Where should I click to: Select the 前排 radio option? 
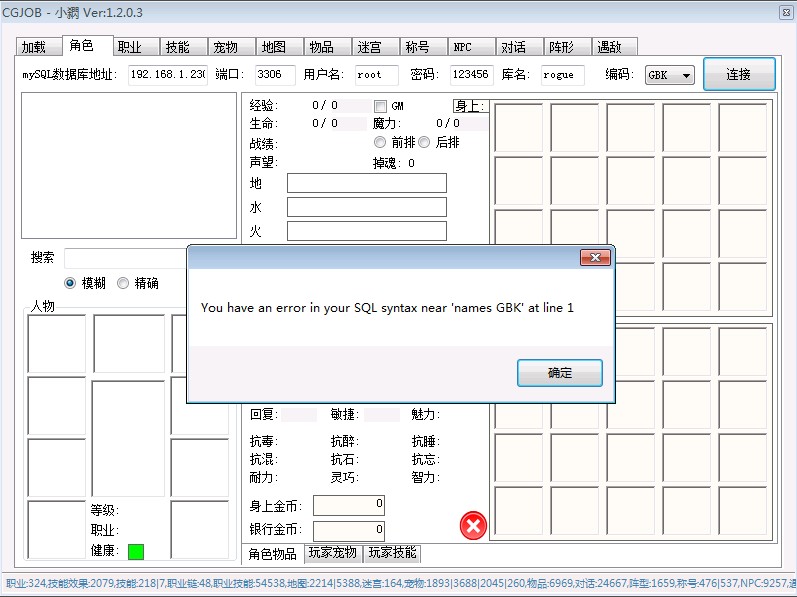coord(380,142)
